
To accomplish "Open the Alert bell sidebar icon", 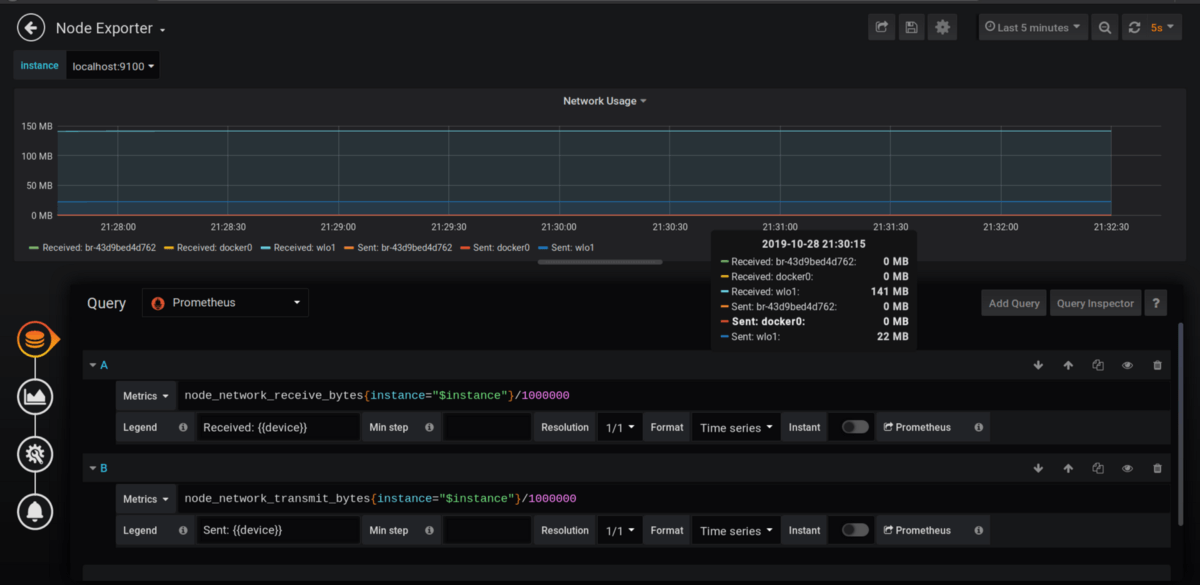I will coord(35,512).
